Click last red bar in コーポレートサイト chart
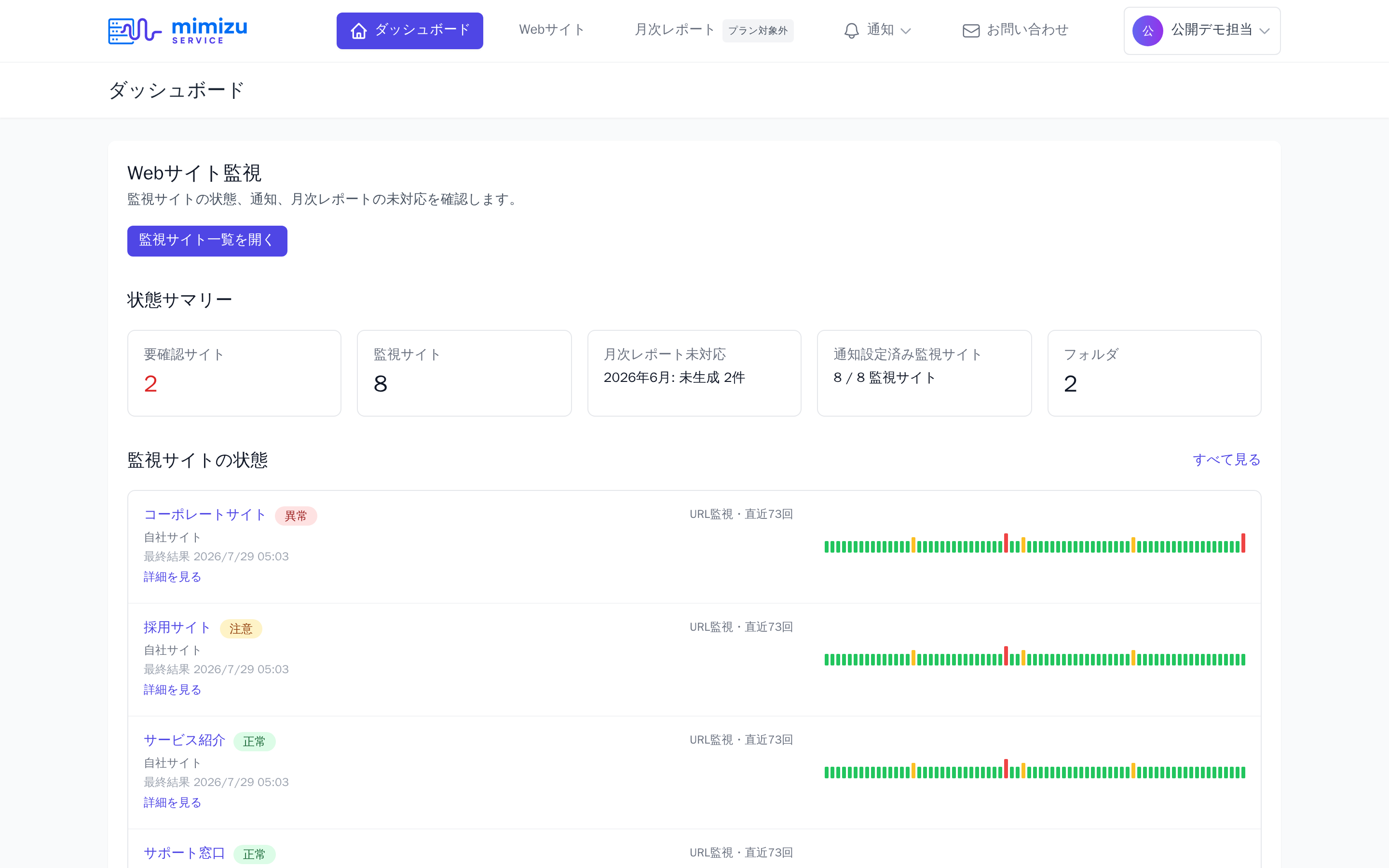 (x=1243, y=543)
